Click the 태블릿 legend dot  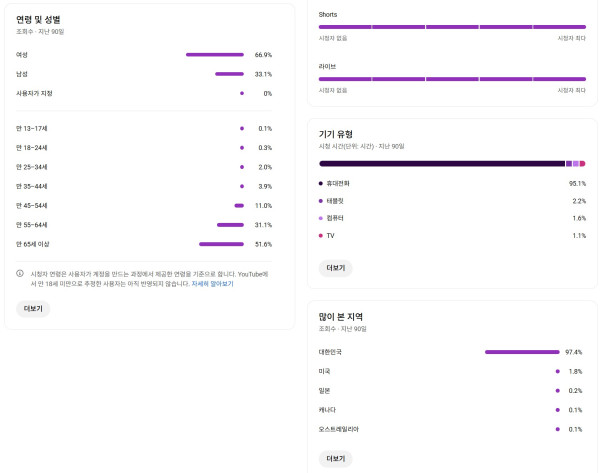[x=321, y=201]
